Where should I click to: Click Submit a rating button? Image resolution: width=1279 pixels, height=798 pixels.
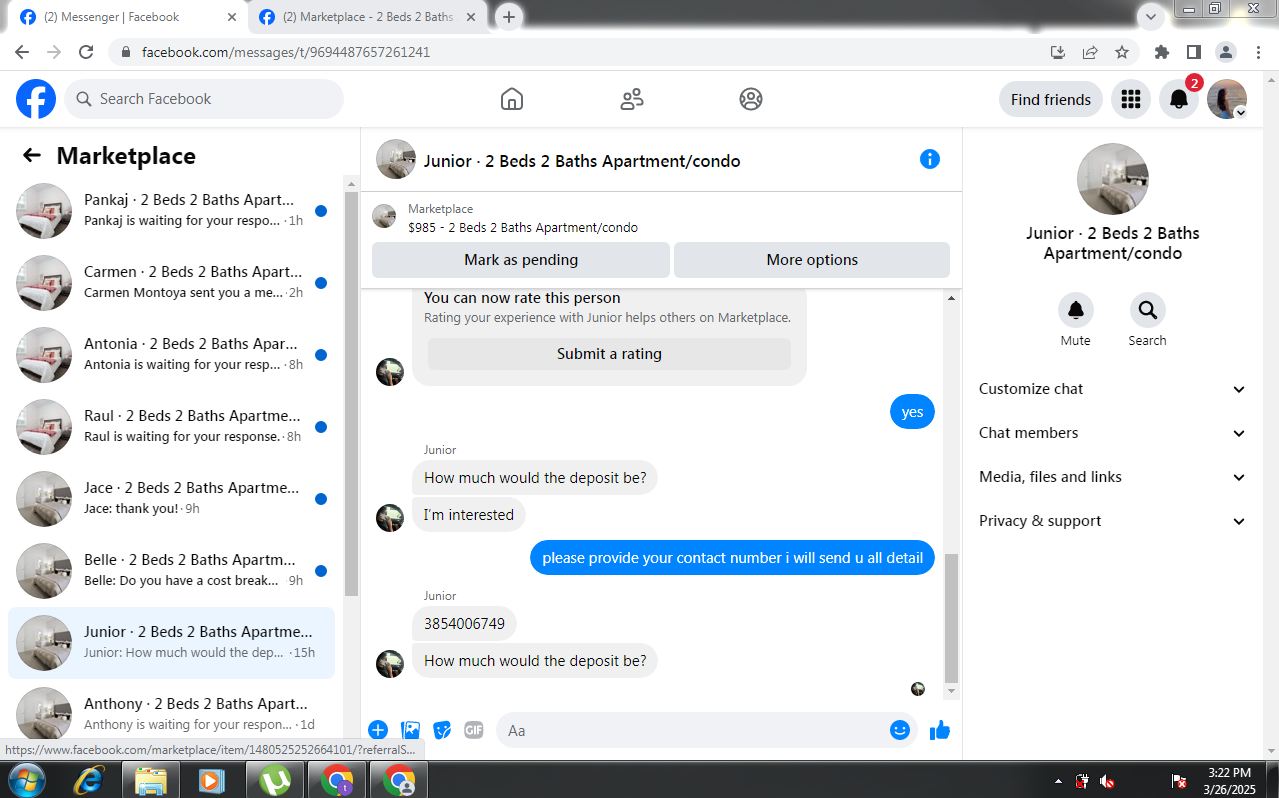pyautogui.click(x=609, y=354)
